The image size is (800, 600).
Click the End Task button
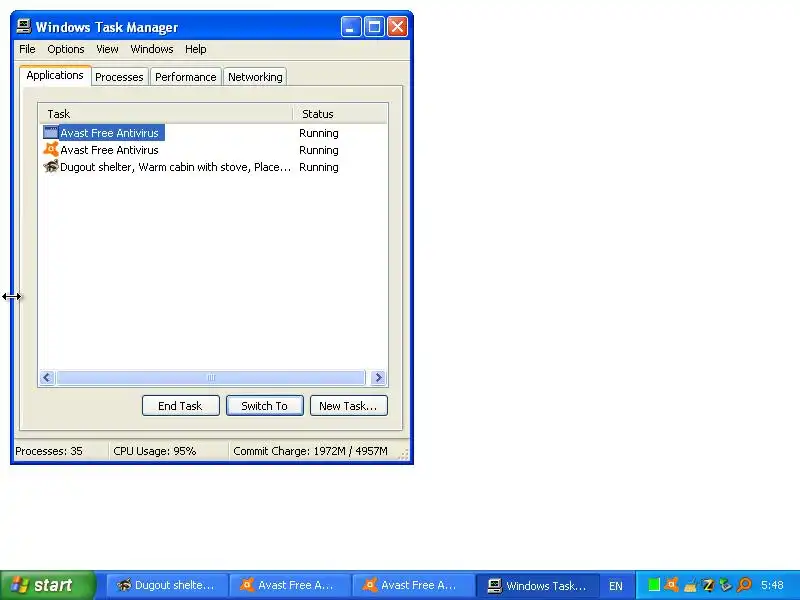[181, 406]
